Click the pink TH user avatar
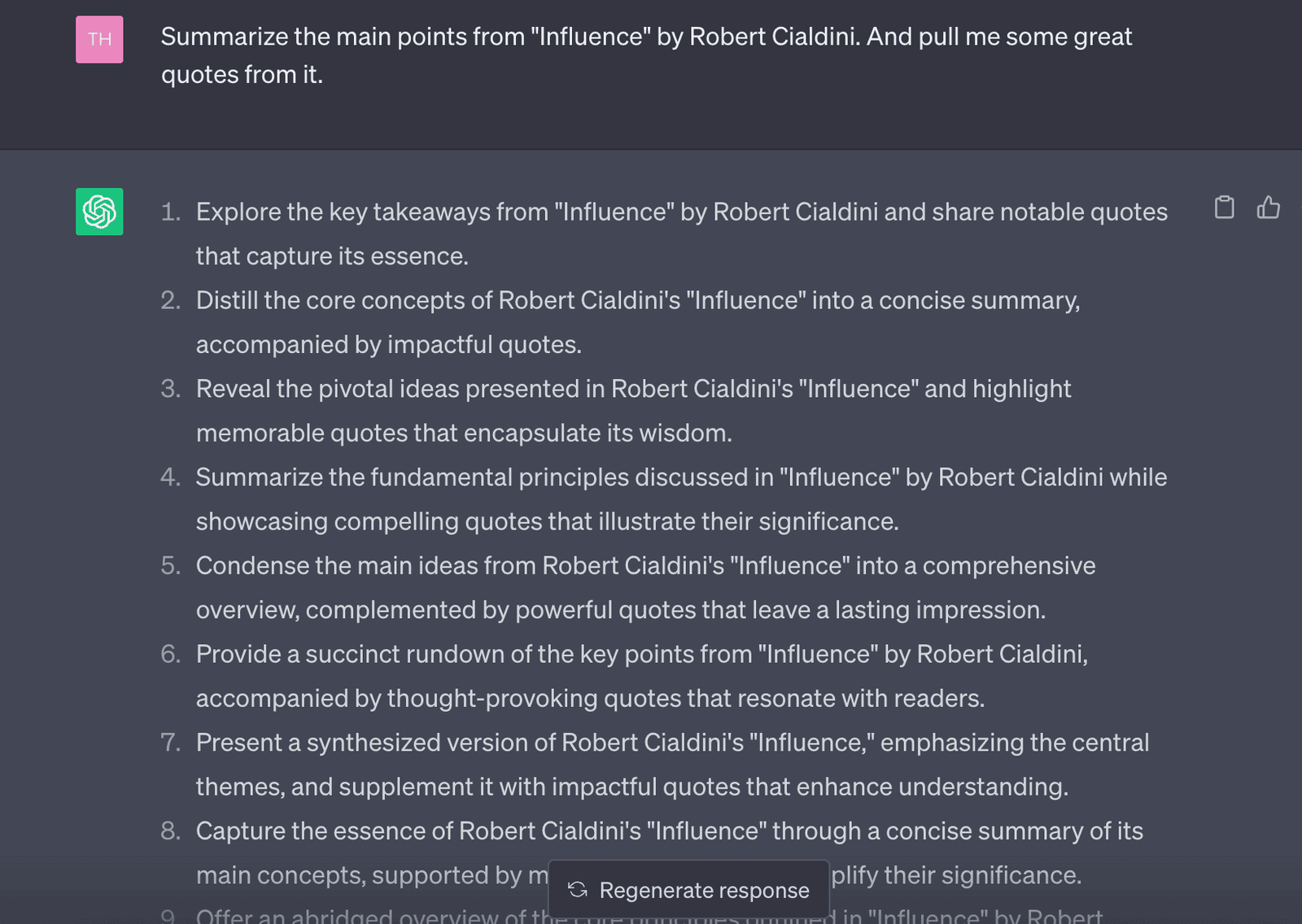The height and width of the screenshot is (924, 1302). click(99, 39)
